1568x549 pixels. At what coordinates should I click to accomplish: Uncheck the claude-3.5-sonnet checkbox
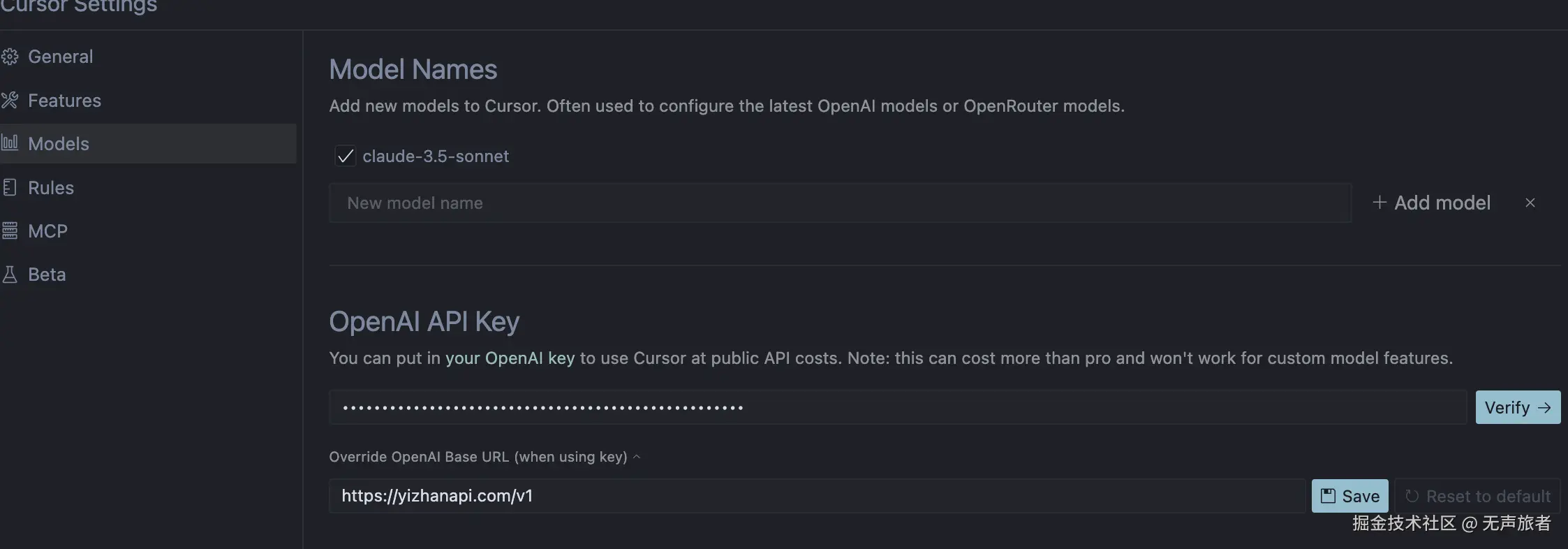click(x=346, y=156)
